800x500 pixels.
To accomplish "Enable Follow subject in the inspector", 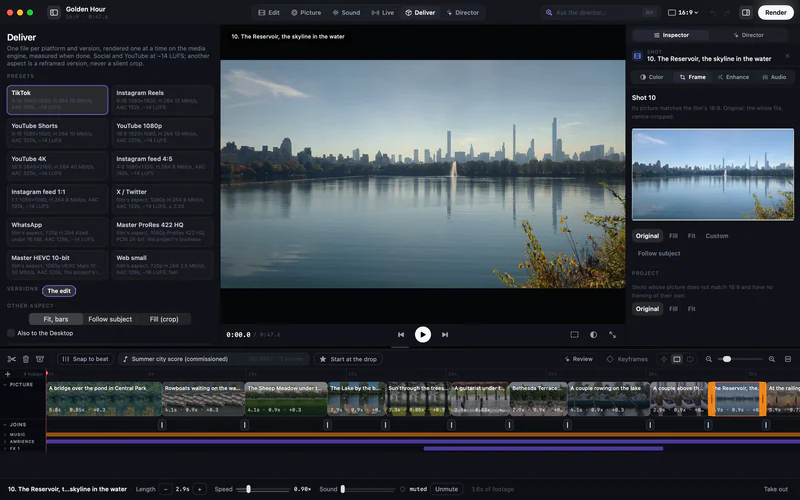I will pos(659,254).
